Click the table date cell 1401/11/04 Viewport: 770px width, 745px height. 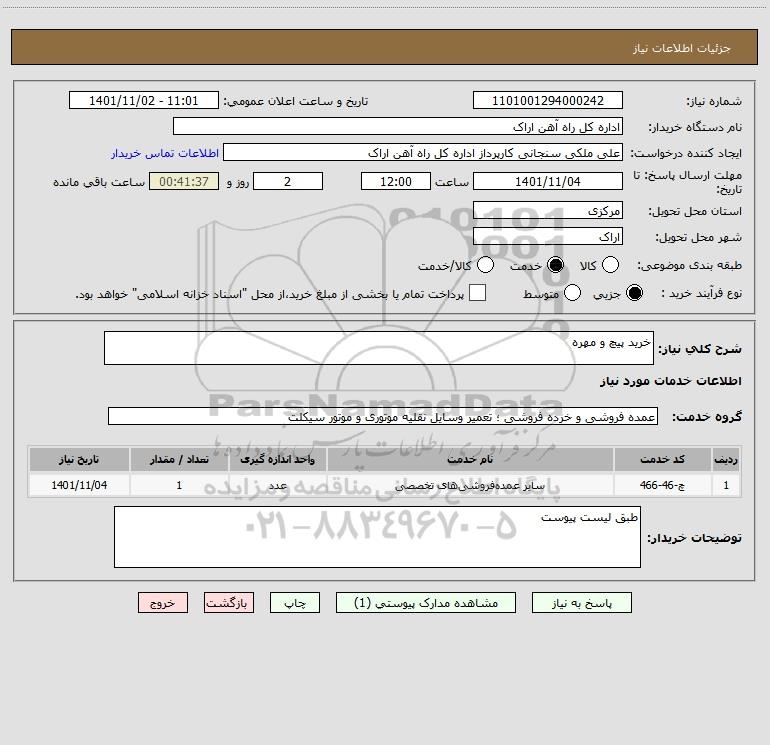coord(79,485)
